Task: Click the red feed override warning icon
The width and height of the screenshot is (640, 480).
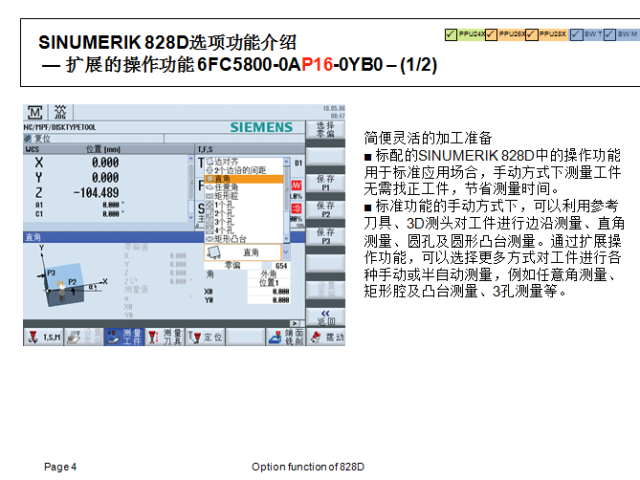Action: click(296, 185)
